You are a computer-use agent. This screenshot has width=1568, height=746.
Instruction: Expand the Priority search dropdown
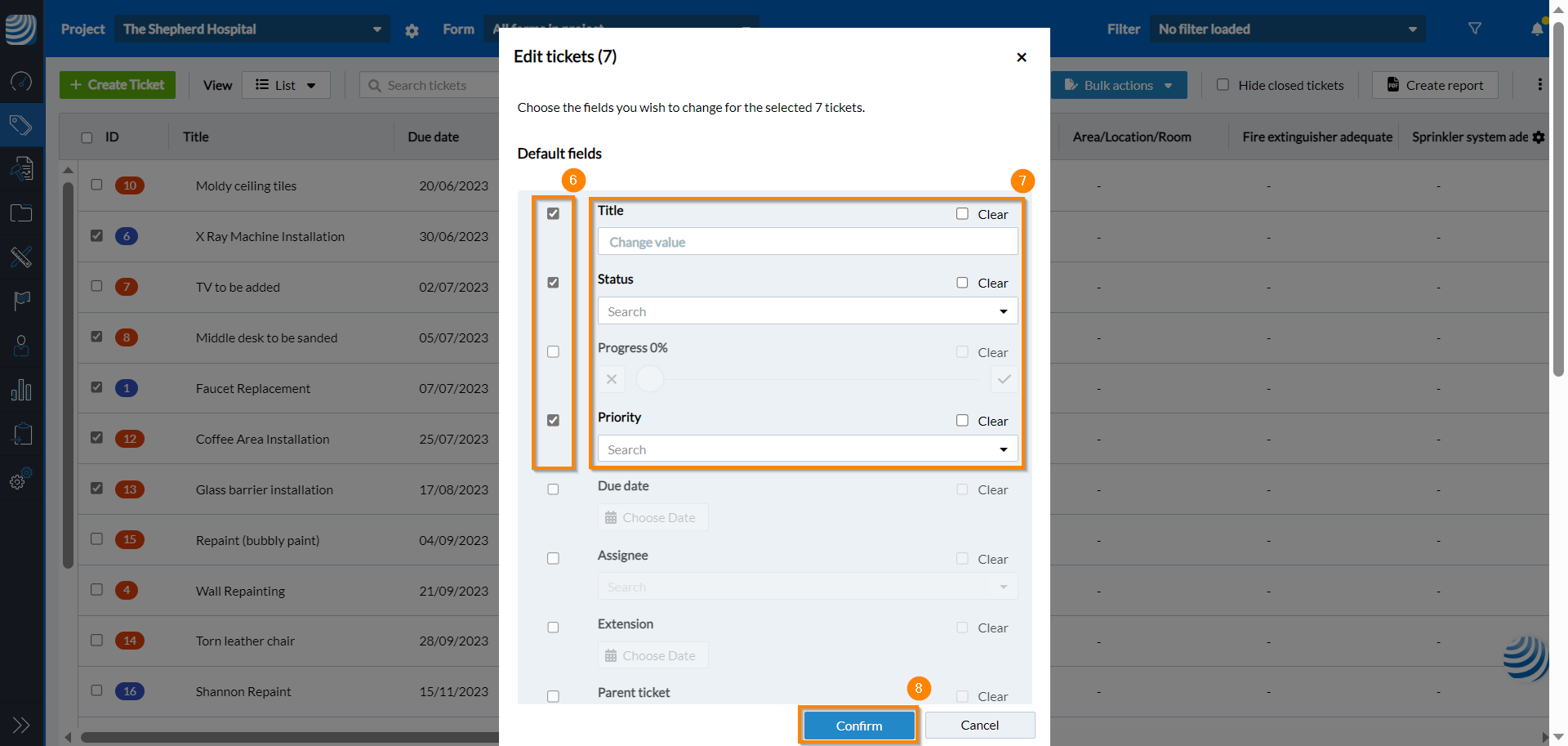point(807,449)
